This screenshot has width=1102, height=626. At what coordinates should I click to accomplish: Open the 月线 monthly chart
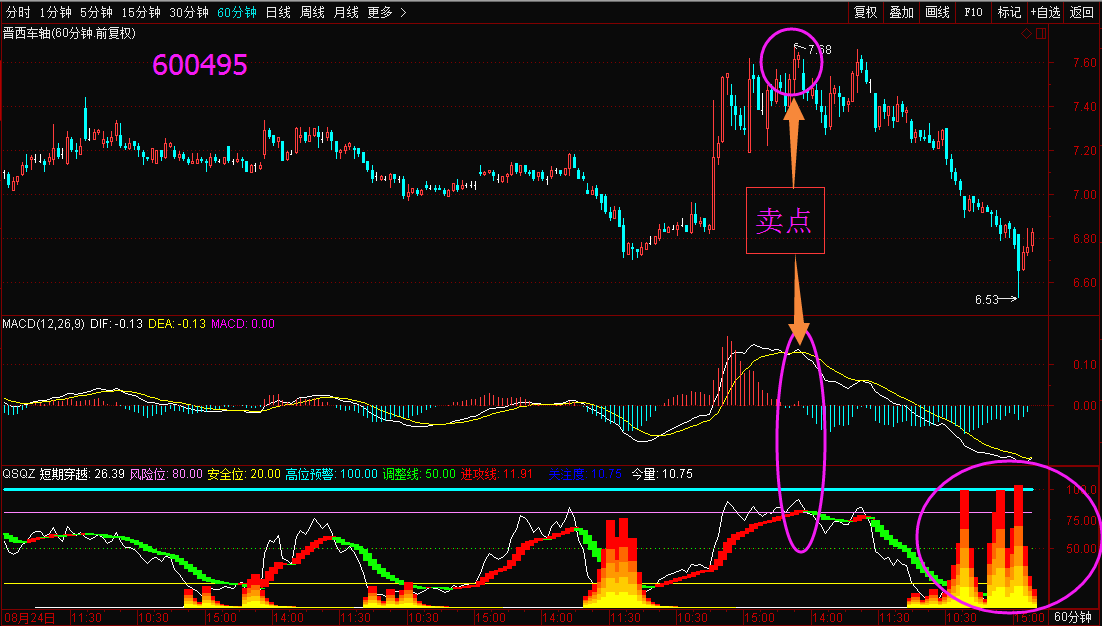pos(346,12)
